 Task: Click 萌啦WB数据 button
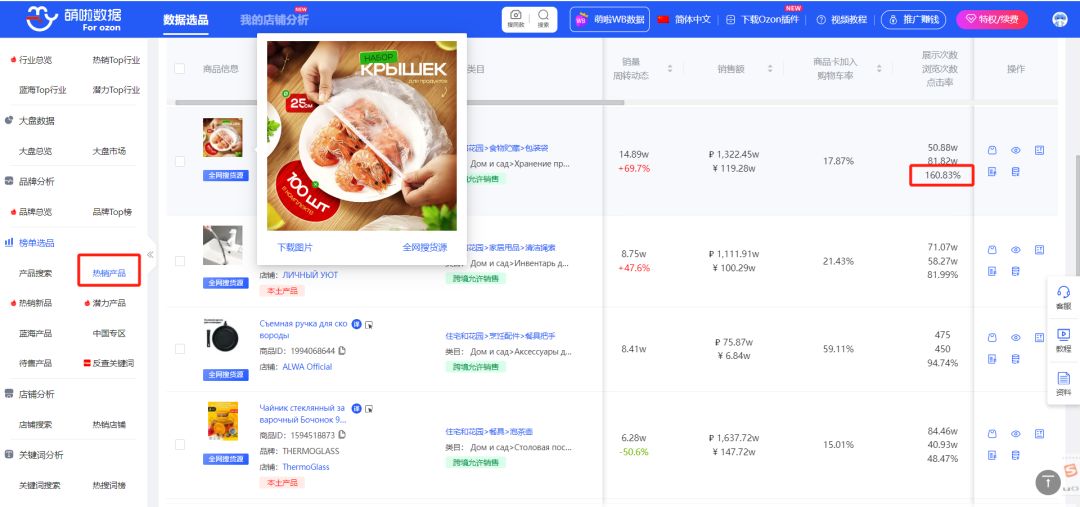610,19
